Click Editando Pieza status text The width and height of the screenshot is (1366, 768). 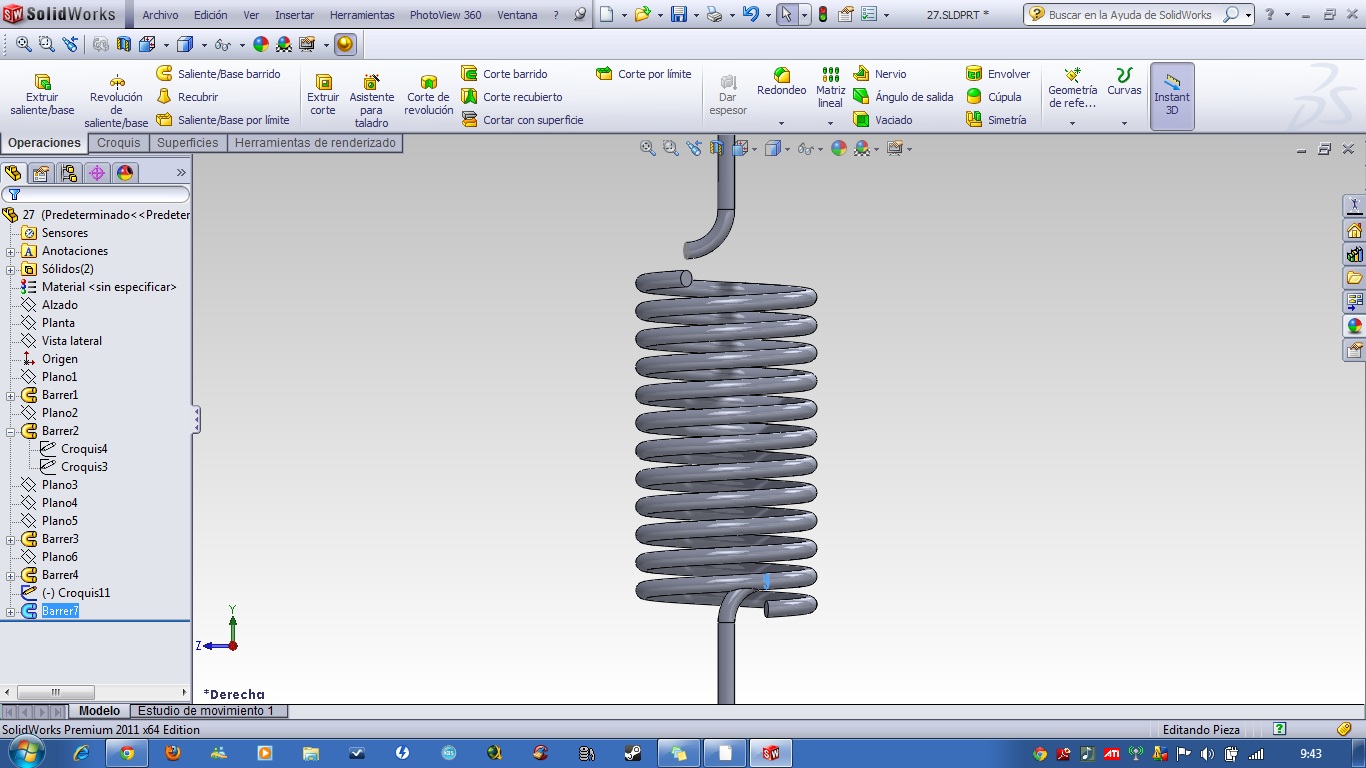(1201, 730)
